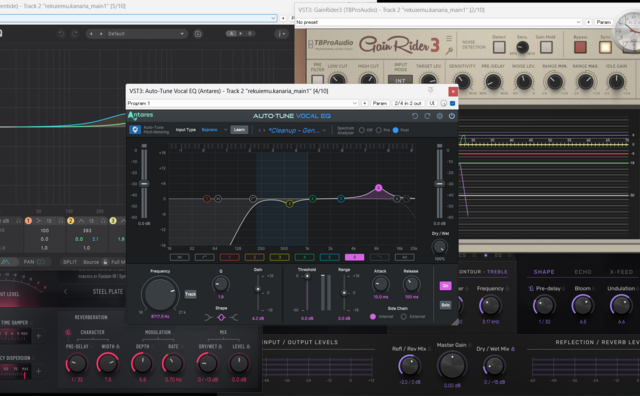Viewport: 640px width, 396px height.
Task: Expand the Cleanup preset dropdown
Action: point(297,130)
